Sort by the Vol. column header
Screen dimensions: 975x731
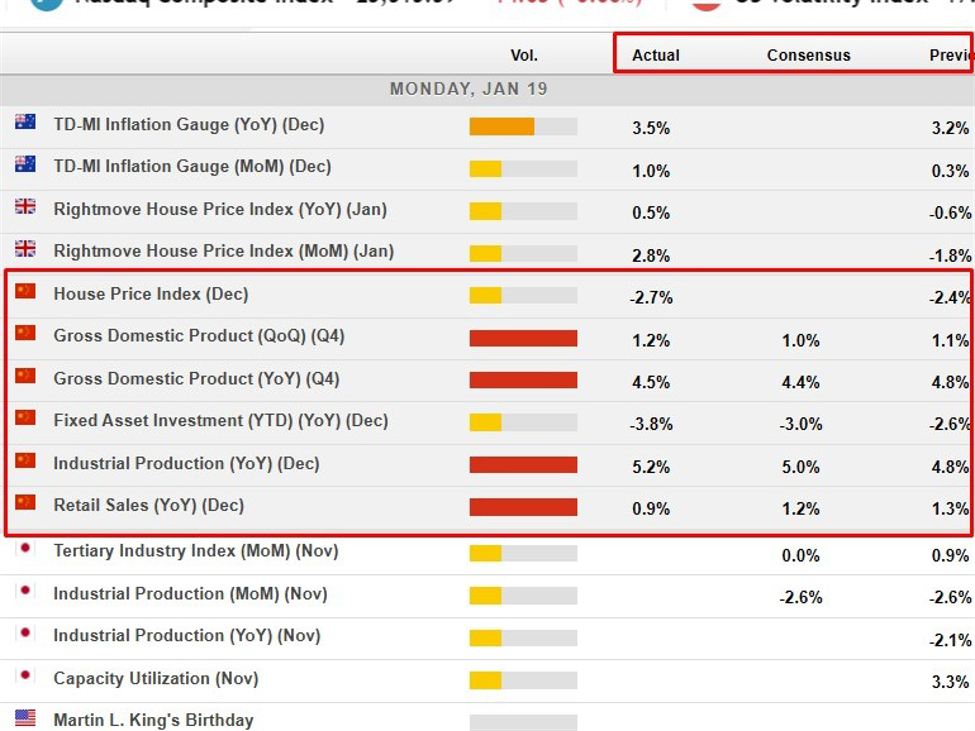[x=523, y=55]
